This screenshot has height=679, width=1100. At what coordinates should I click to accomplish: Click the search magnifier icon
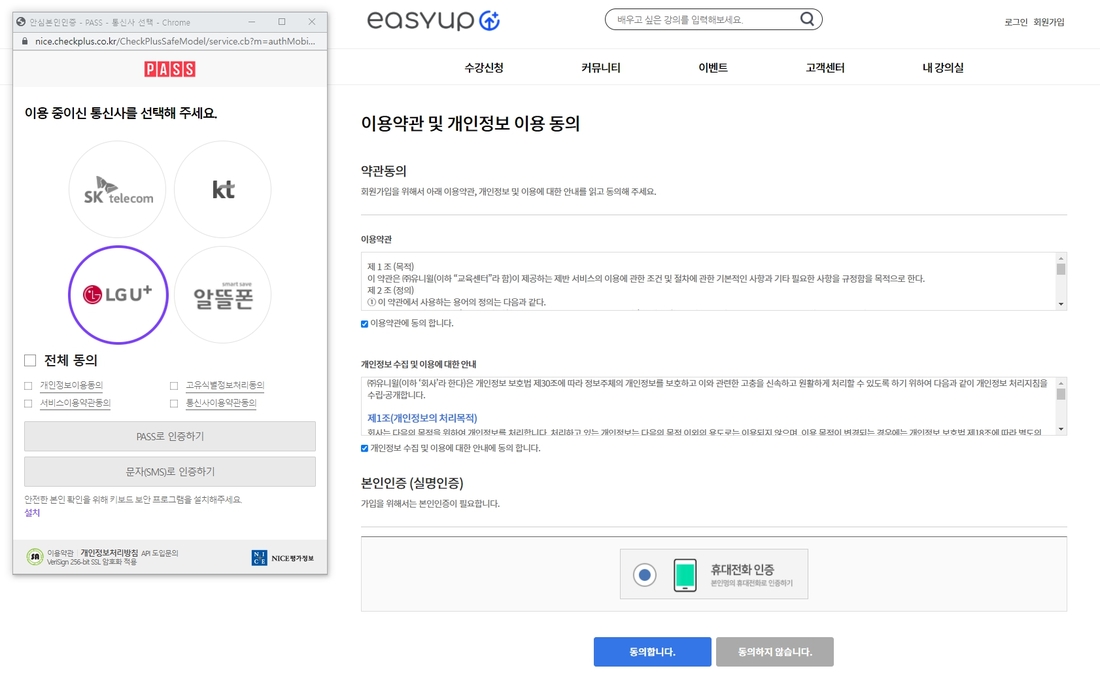click(x=807, y=19)
